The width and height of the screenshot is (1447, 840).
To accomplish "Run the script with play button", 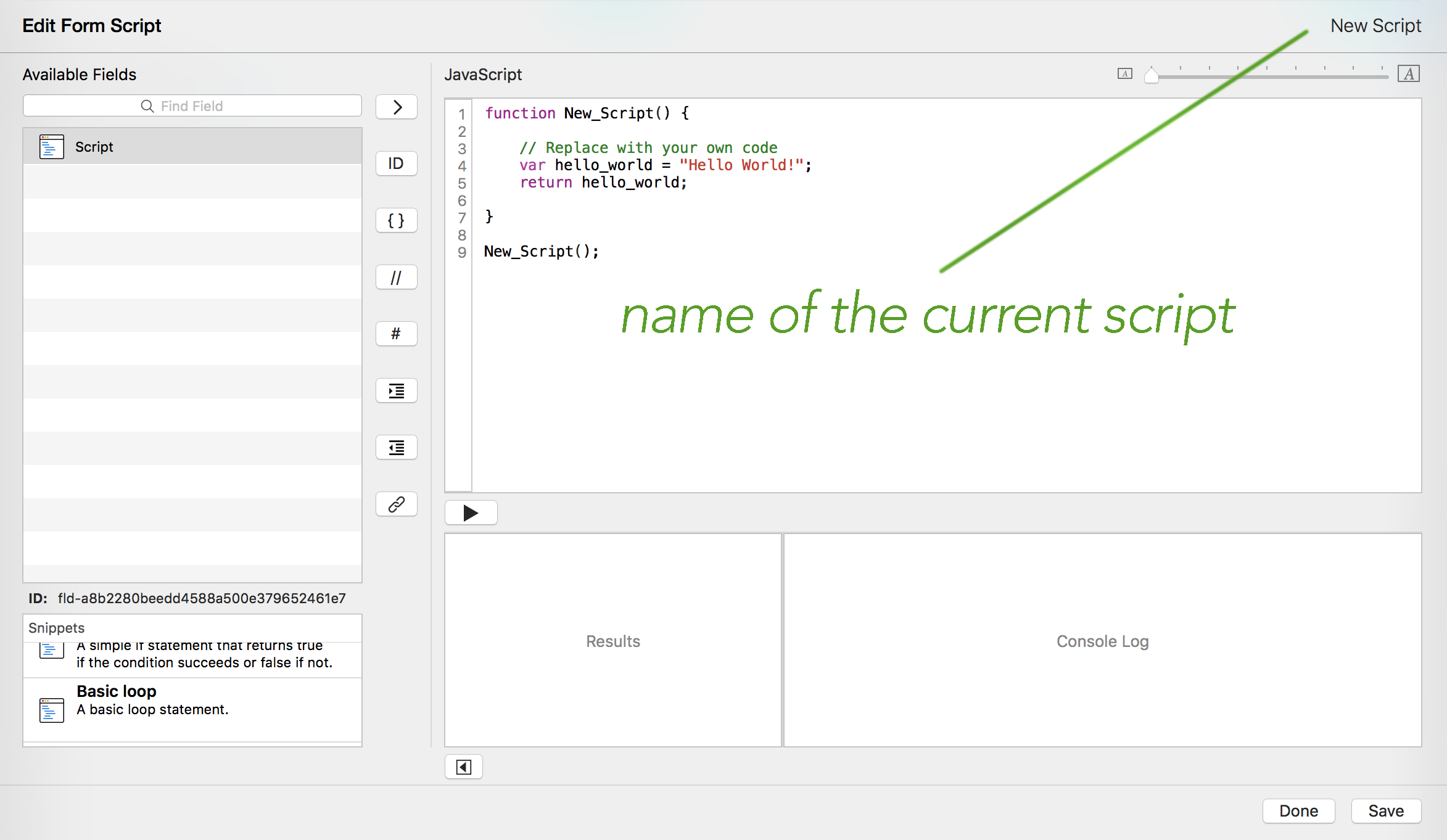I will pyautogui.click(x=471, y=513).
